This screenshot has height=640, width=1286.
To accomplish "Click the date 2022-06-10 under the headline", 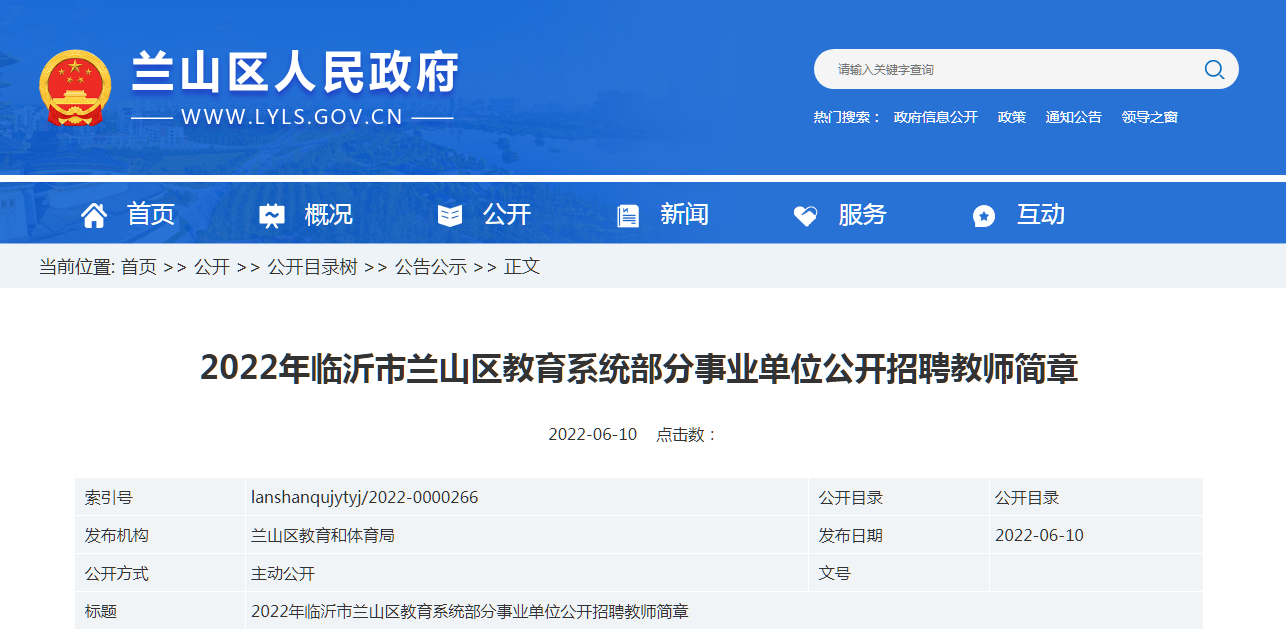I will pyautogui.click(x=593, y=435).
